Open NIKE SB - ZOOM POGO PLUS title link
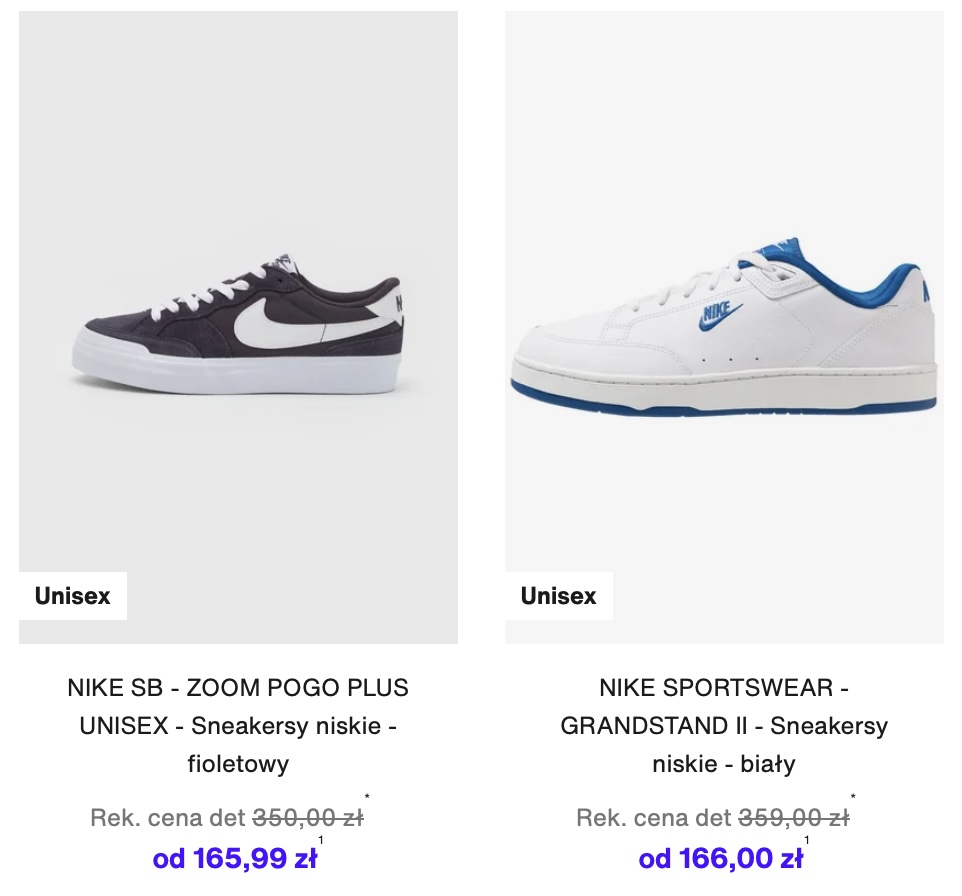 [x=238, y=725]
